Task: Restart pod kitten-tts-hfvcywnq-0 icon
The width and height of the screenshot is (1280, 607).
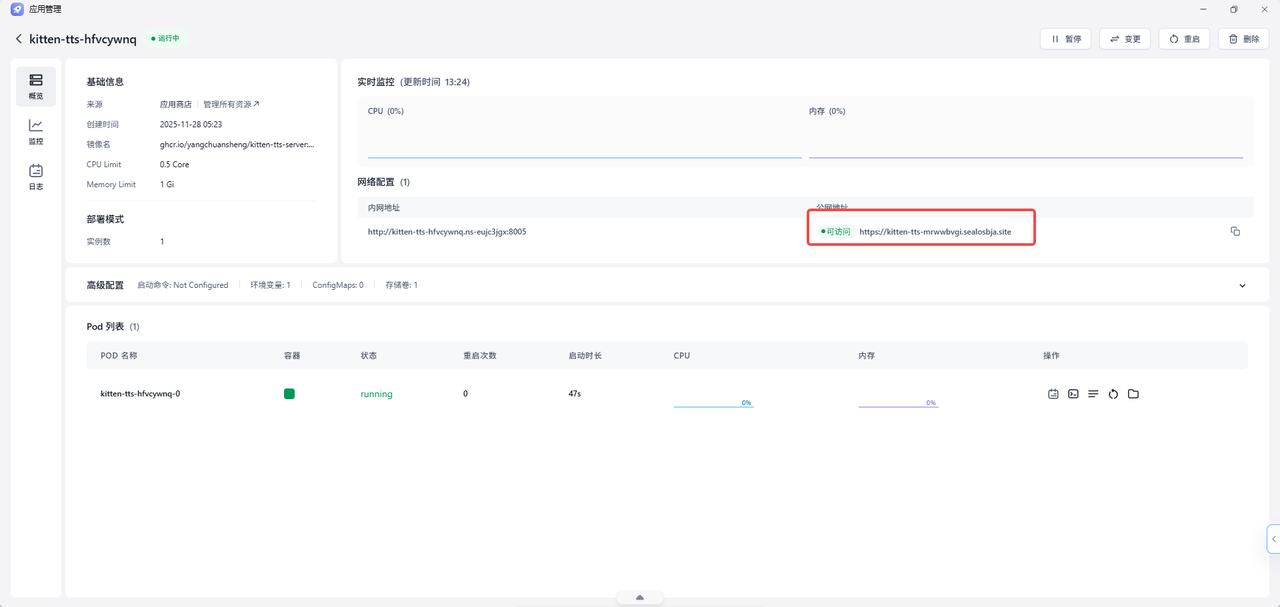Action: click(x=1113, y=394)
